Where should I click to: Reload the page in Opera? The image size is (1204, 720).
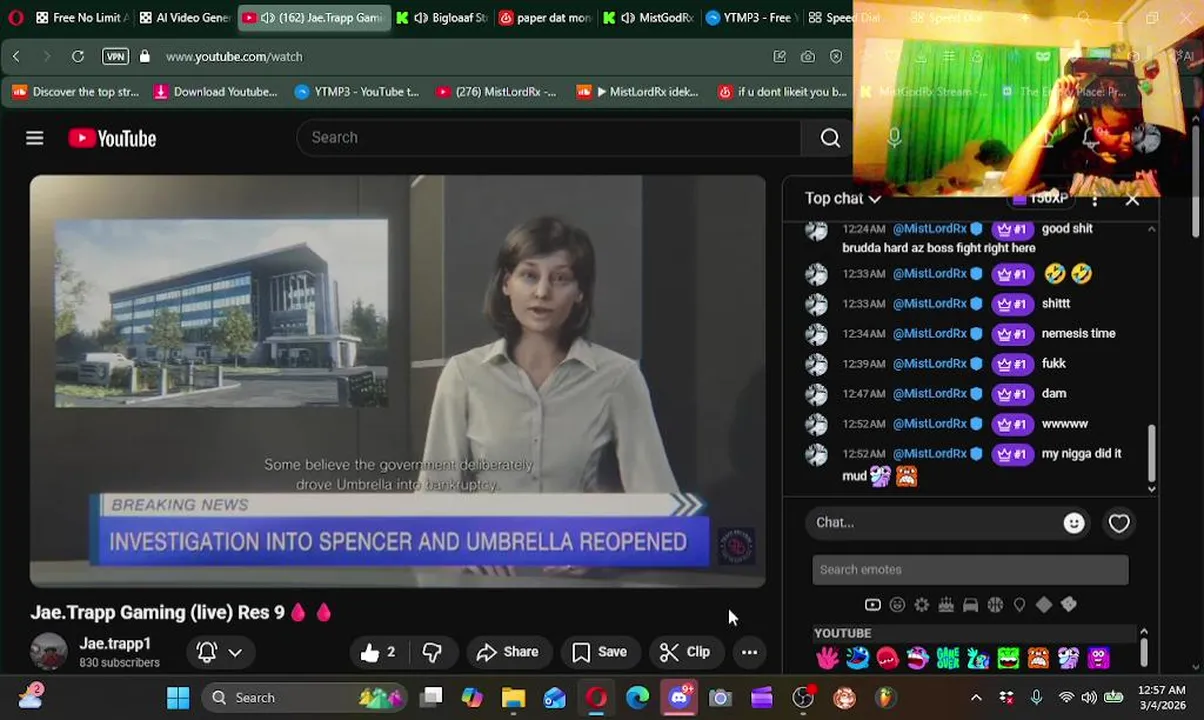pyautogui.click(x=78, y=56)
